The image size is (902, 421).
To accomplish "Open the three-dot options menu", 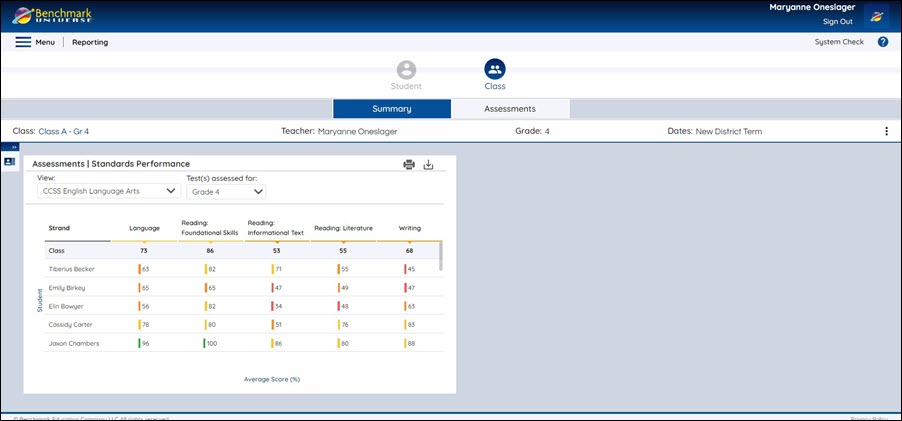I will [886, 131].
